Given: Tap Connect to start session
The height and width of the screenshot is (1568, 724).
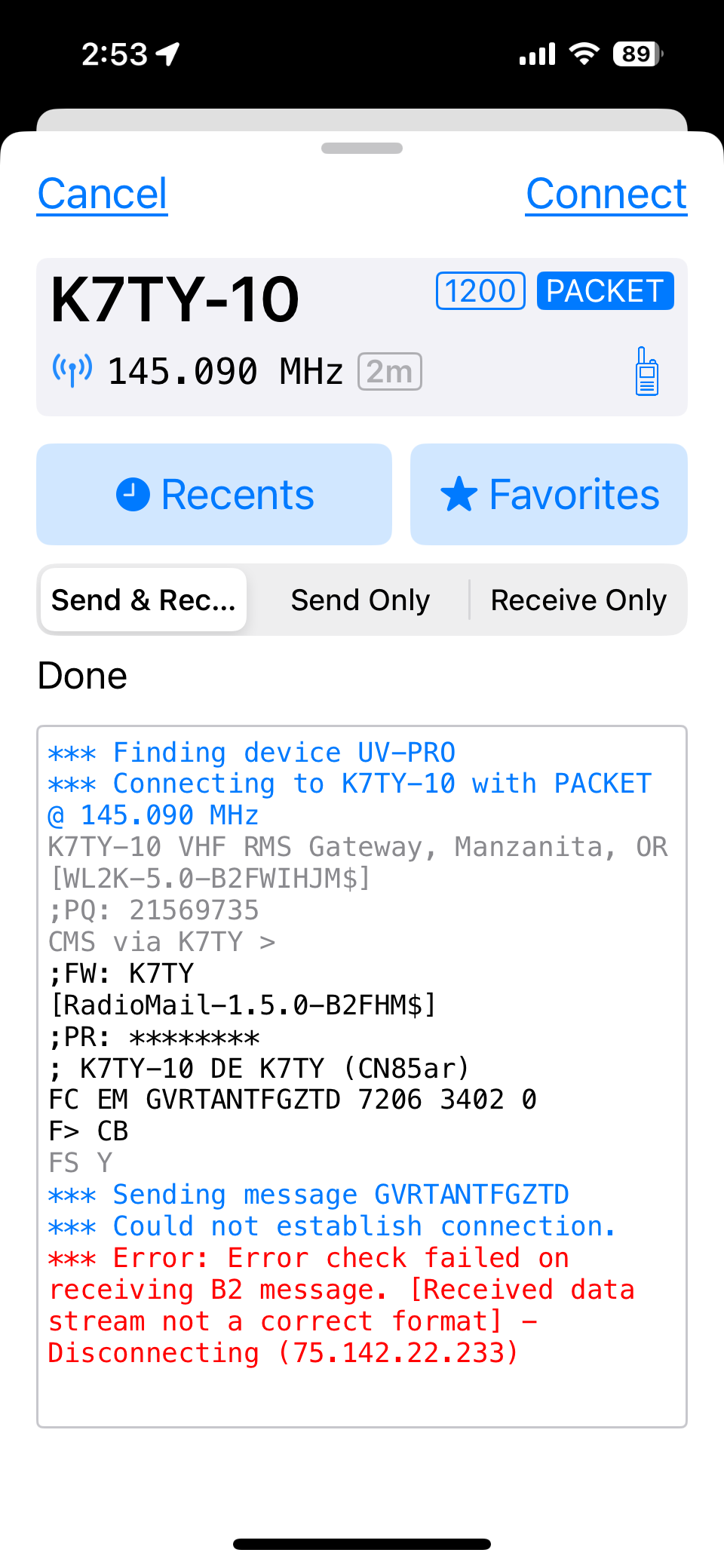Looking at the screenshot, I should point(606,194).
